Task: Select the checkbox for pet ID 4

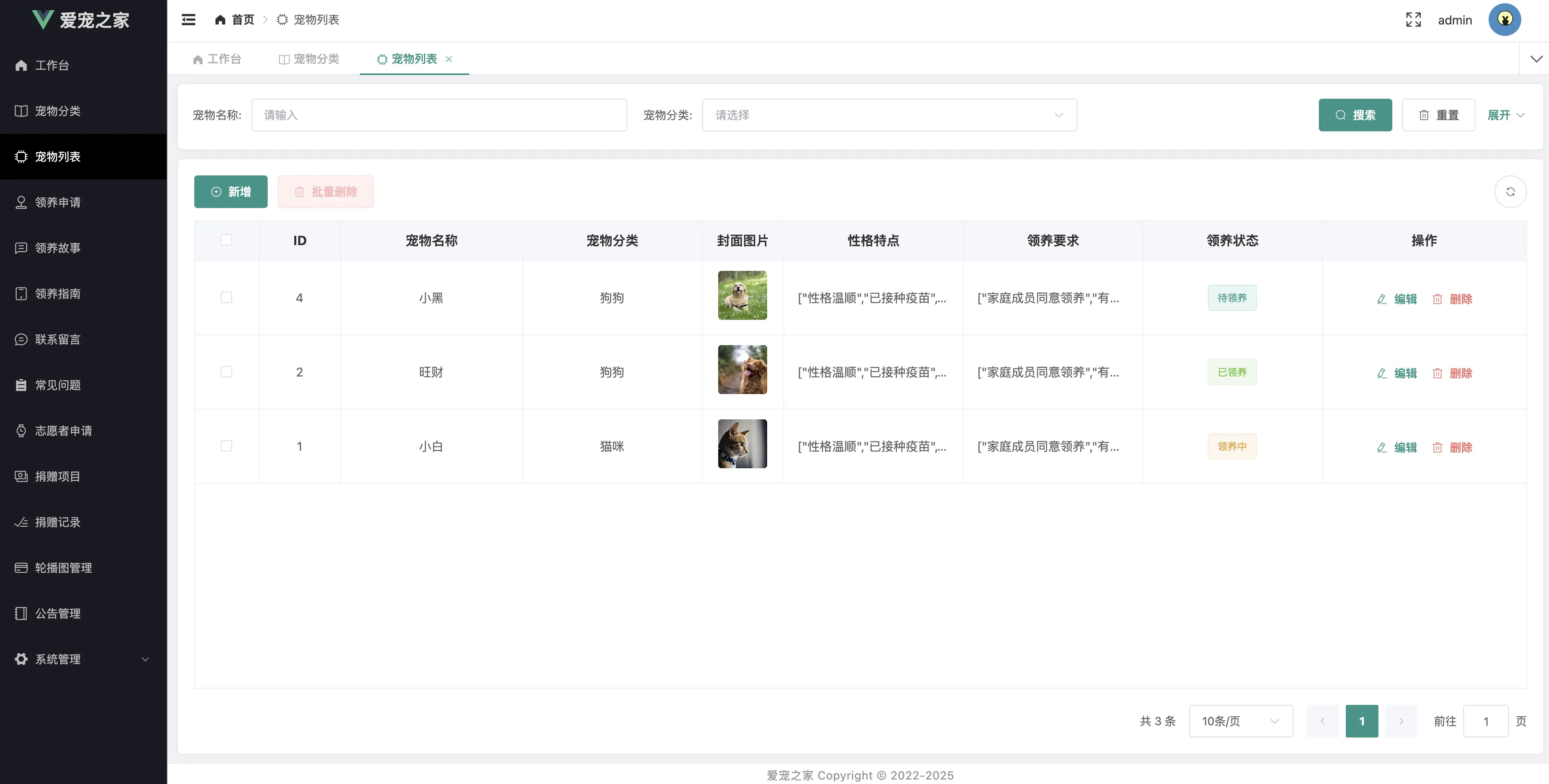Action: [226, 298]
